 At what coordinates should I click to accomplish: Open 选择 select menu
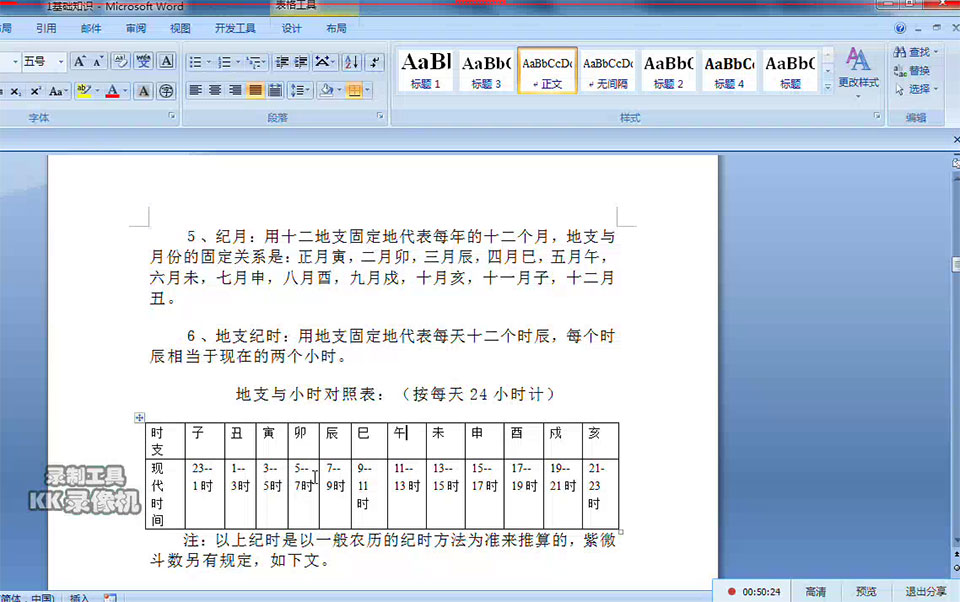916,89
